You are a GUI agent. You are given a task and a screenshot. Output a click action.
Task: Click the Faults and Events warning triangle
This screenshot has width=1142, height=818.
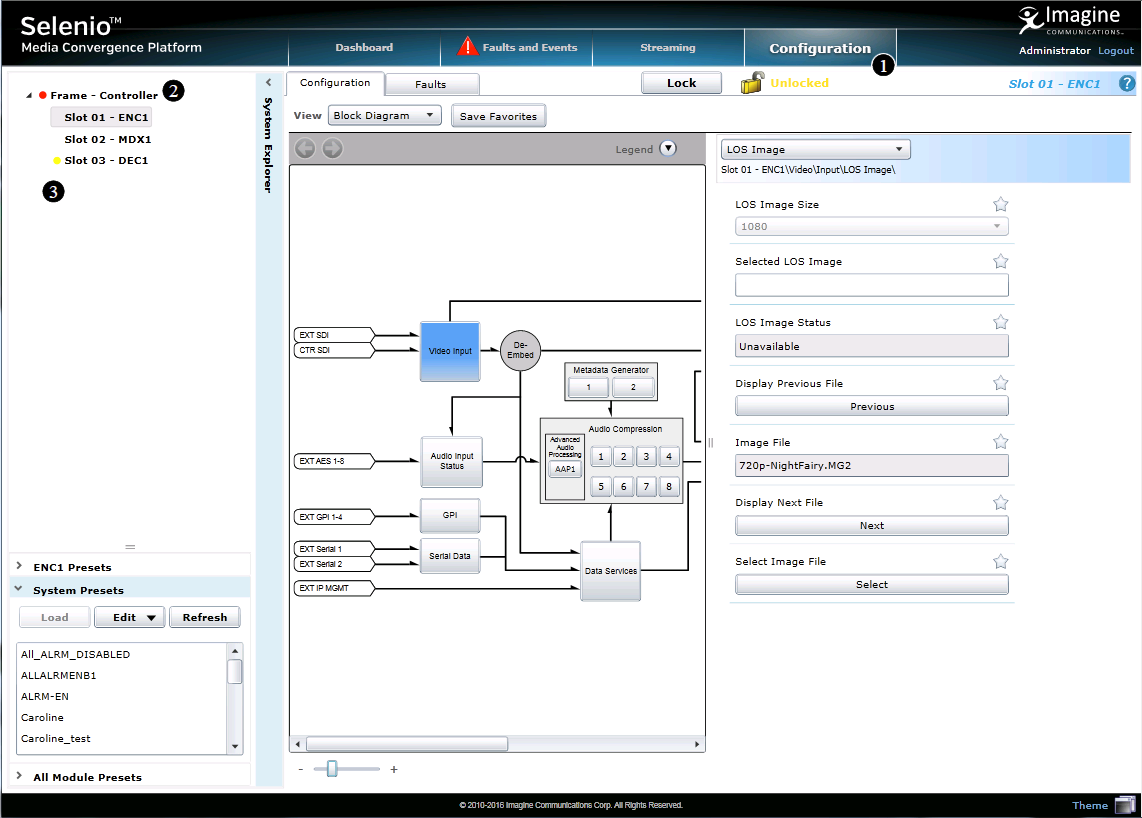coord(467,47)
